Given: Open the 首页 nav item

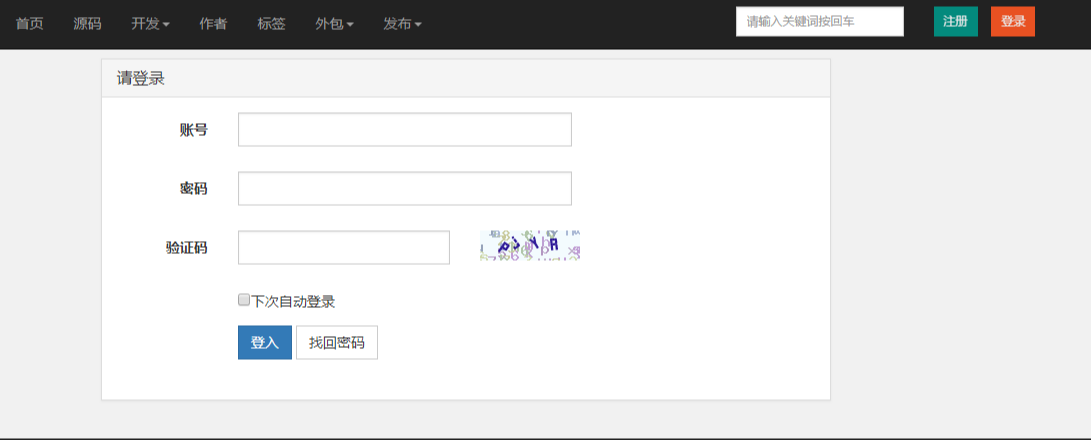Looking at the screenshot, I should (x=29, y=23).
